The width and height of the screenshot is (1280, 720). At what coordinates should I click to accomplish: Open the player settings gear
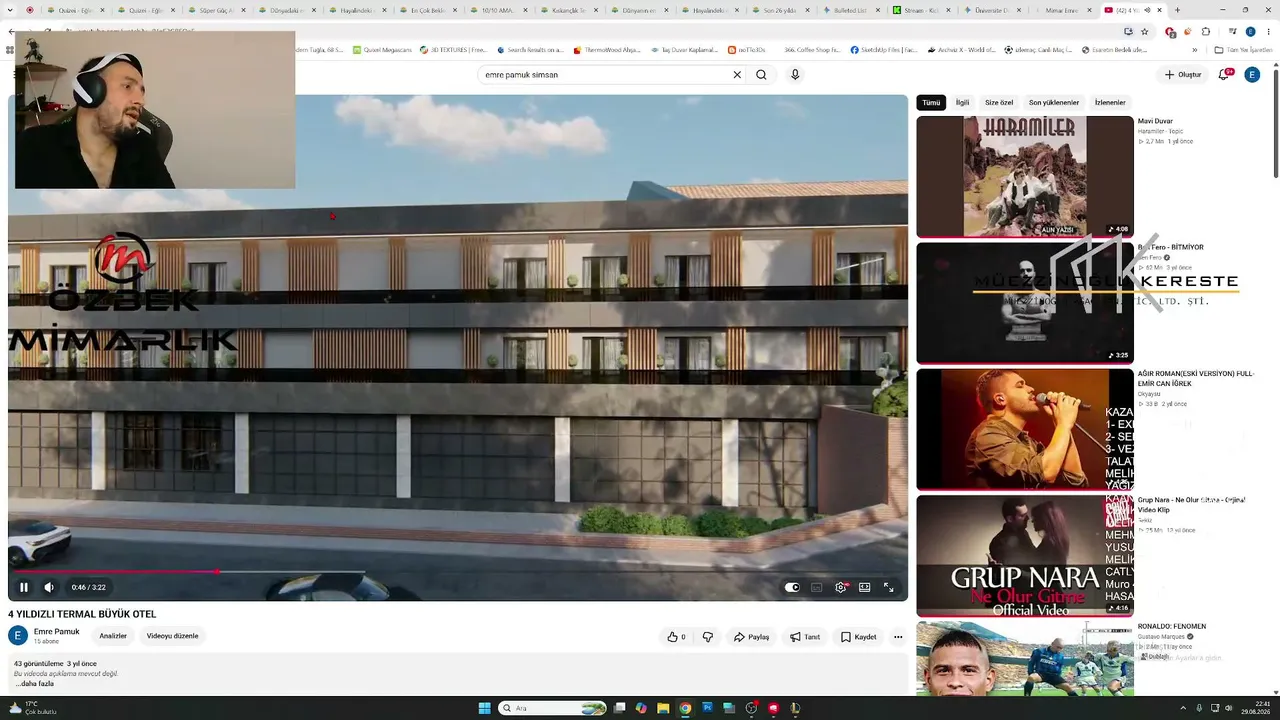[x=840, y=587]
